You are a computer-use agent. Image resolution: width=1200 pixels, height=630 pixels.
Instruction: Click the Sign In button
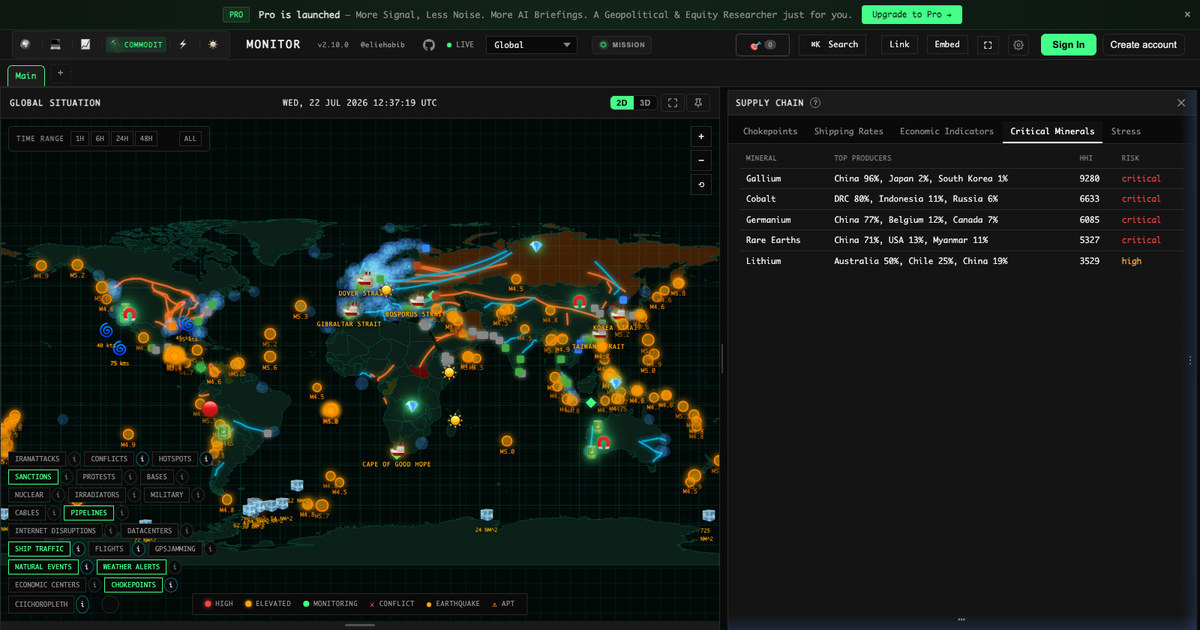pyautogui.click(x=1068, y=45)
